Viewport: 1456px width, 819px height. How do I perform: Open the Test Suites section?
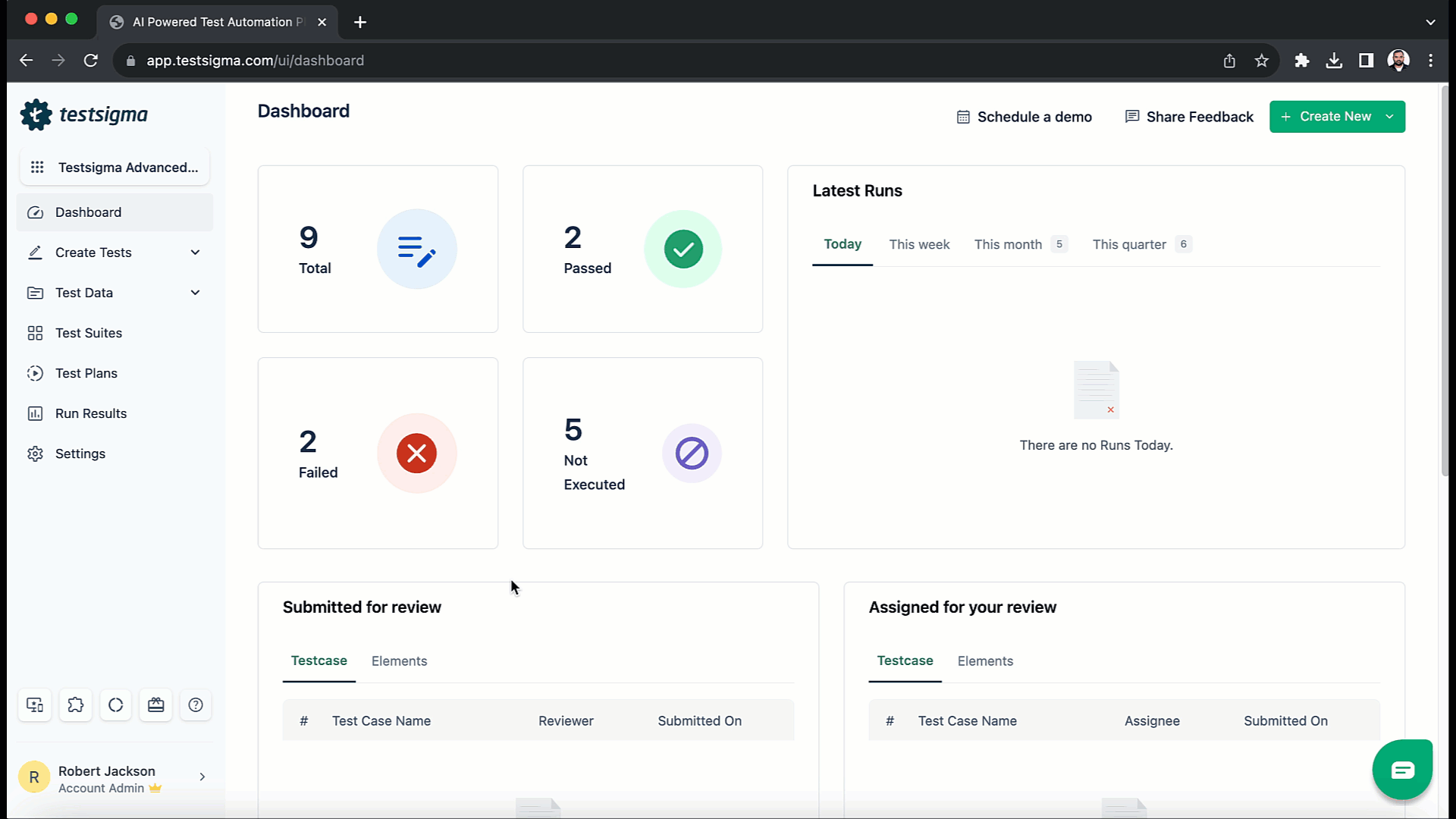point(89,332)
